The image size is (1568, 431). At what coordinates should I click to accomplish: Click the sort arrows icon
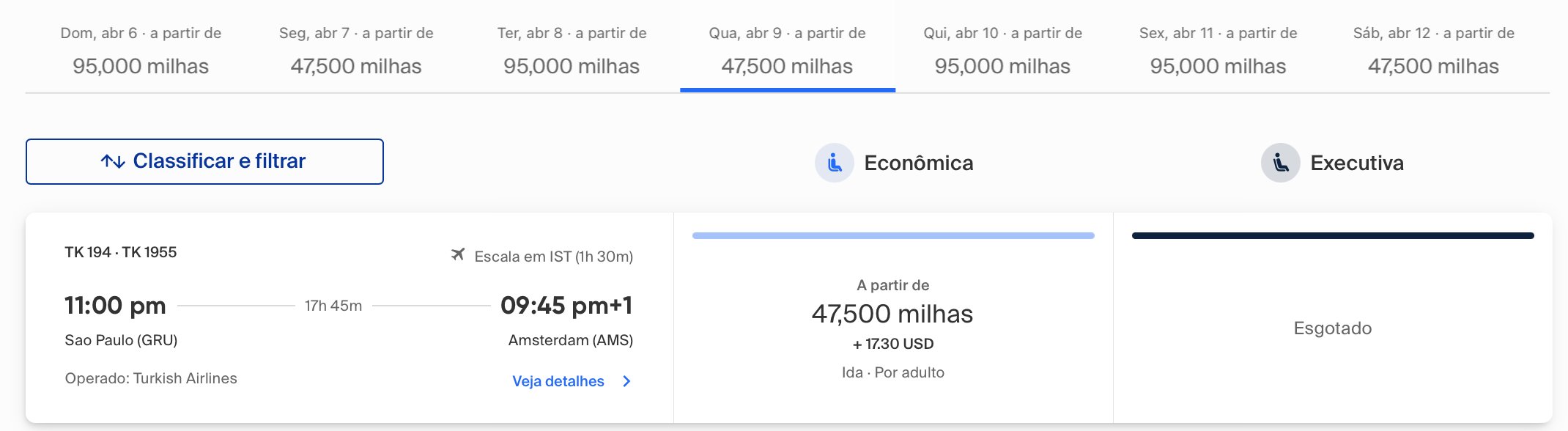click(113, 161)
